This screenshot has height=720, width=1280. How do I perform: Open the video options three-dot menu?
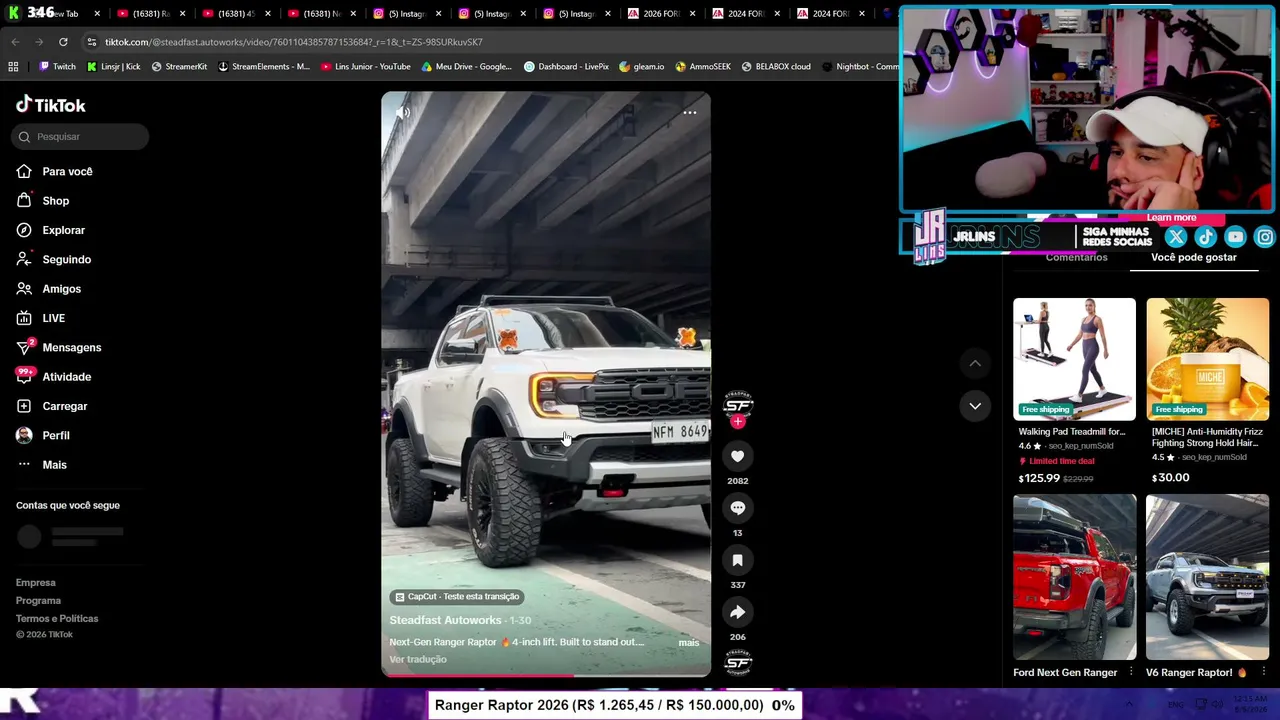690,112
